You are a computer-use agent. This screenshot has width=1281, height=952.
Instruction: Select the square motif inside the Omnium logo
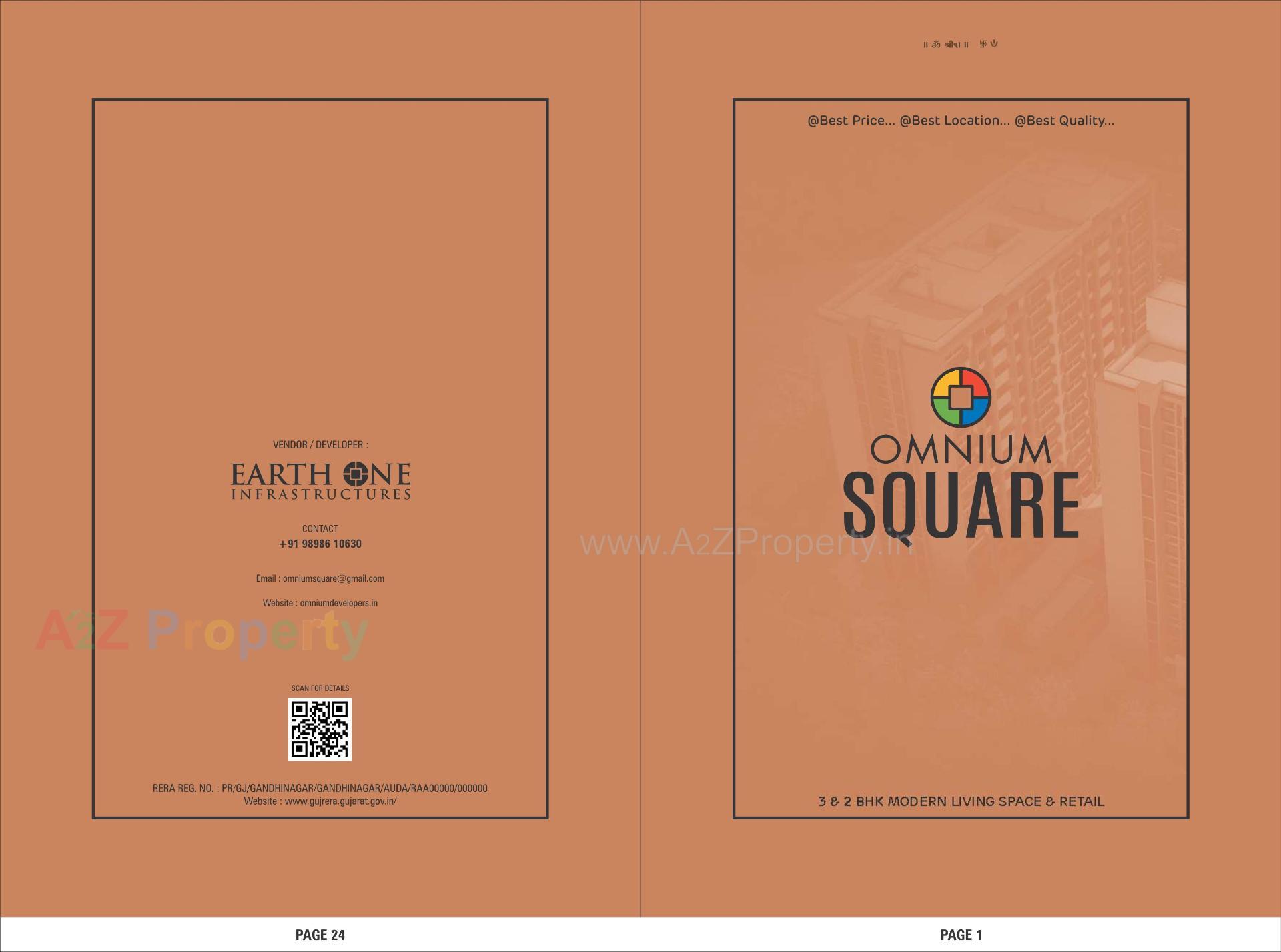coord(961,397)
